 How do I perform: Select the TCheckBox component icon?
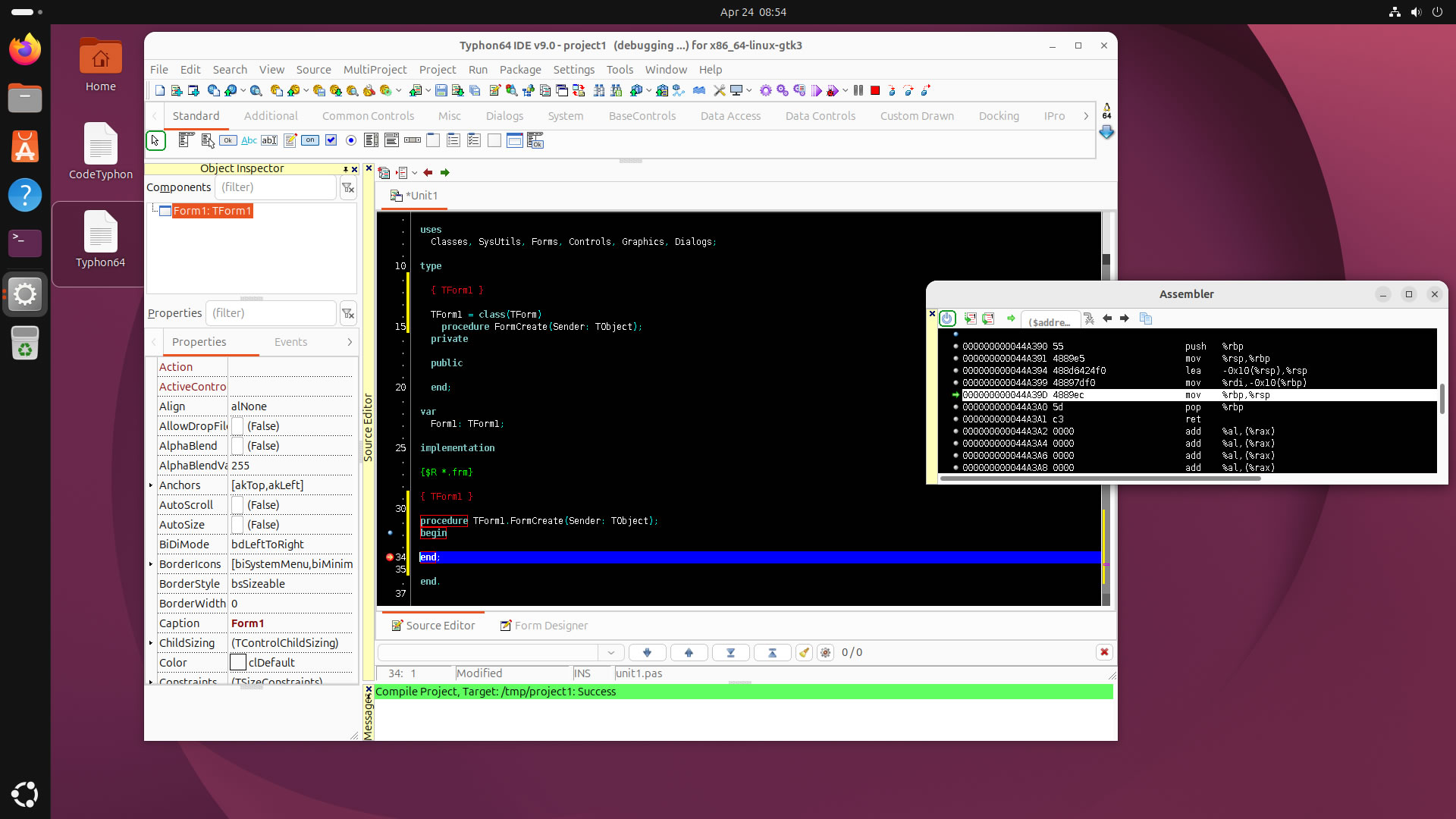(331, 140)
